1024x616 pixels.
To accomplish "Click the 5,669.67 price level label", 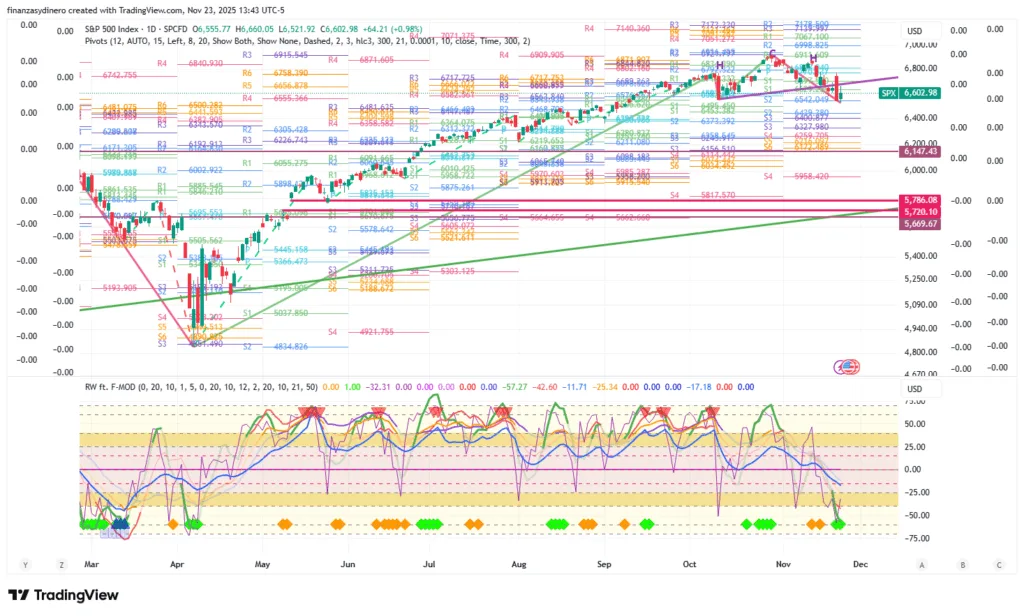I will point(920,224).
